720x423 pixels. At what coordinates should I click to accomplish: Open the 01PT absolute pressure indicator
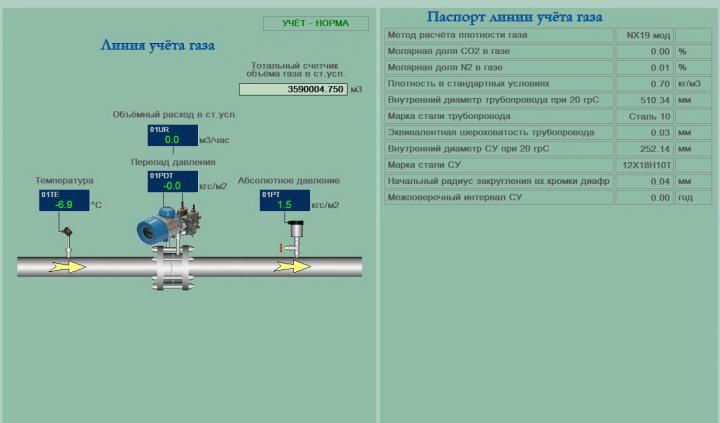(284, 200)
